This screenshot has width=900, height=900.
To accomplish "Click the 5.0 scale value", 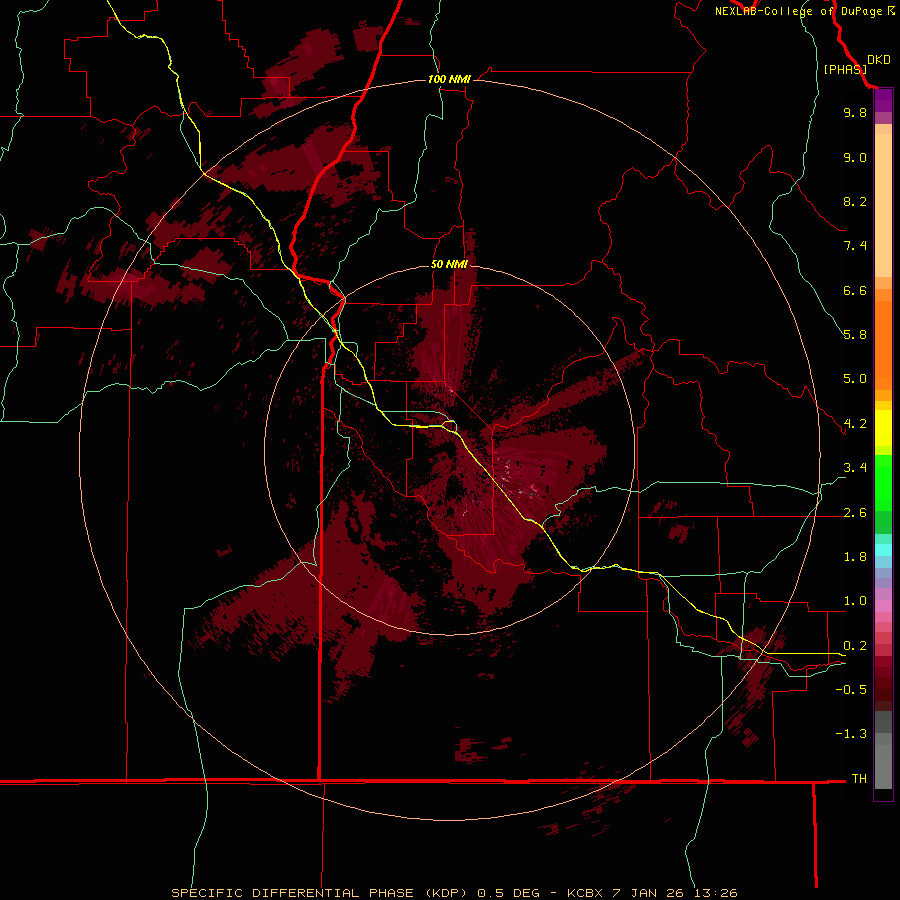I will [x=855, y=379].
